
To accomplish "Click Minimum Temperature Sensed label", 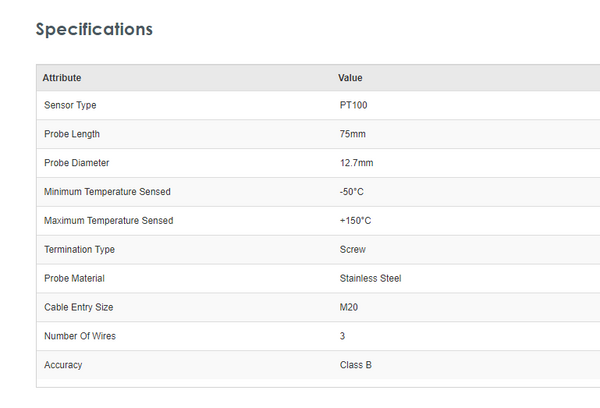I will (x=107, y=192).
